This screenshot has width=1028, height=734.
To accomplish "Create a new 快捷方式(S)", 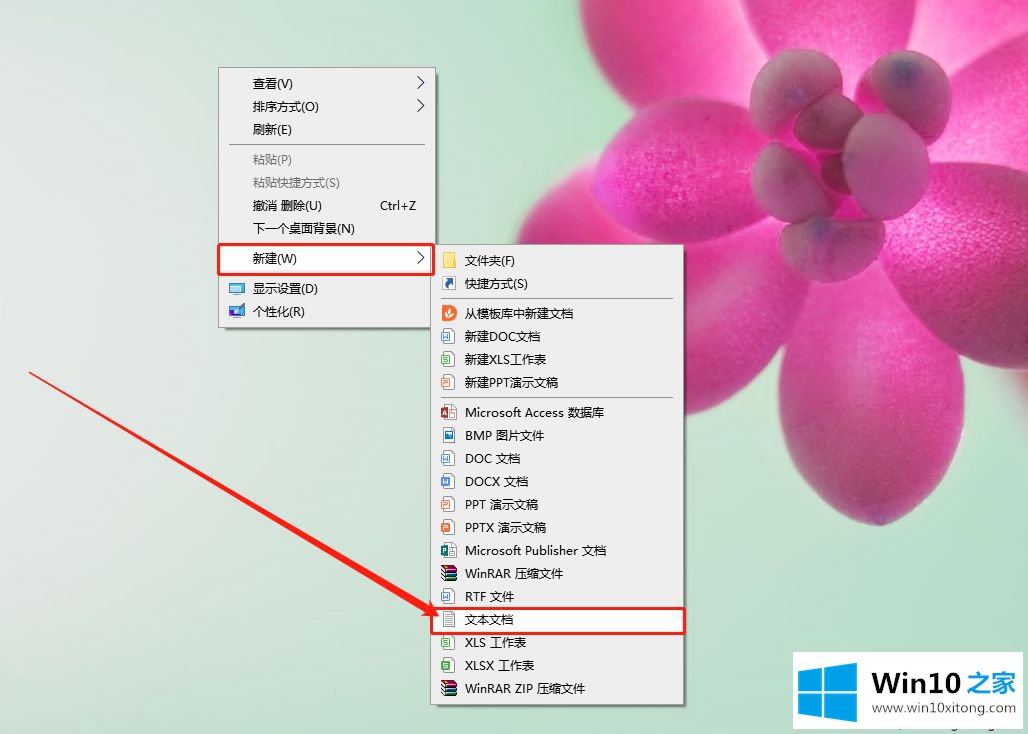I will click(557, 283).
